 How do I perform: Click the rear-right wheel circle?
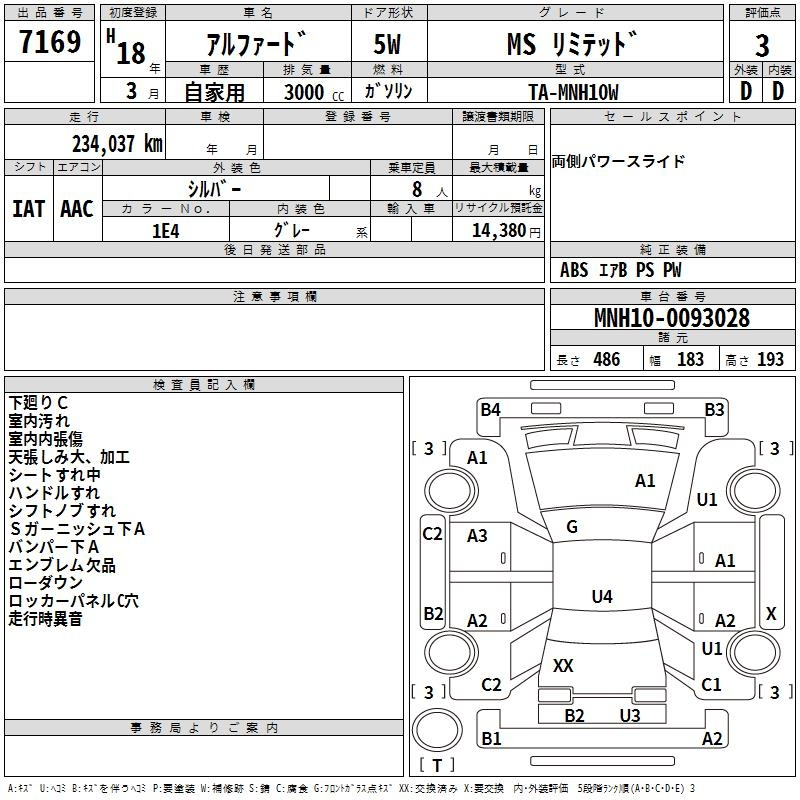tap(754, 652)
